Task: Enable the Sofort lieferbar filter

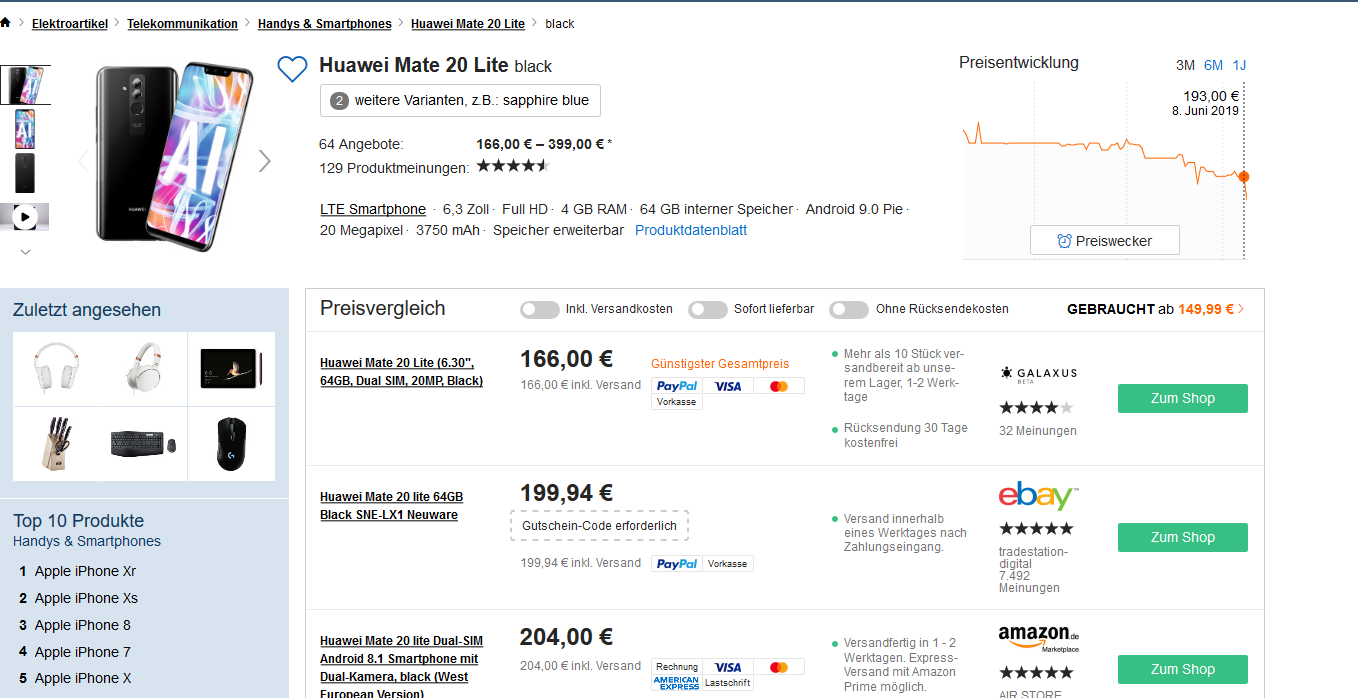Action: tap(708, 310)
